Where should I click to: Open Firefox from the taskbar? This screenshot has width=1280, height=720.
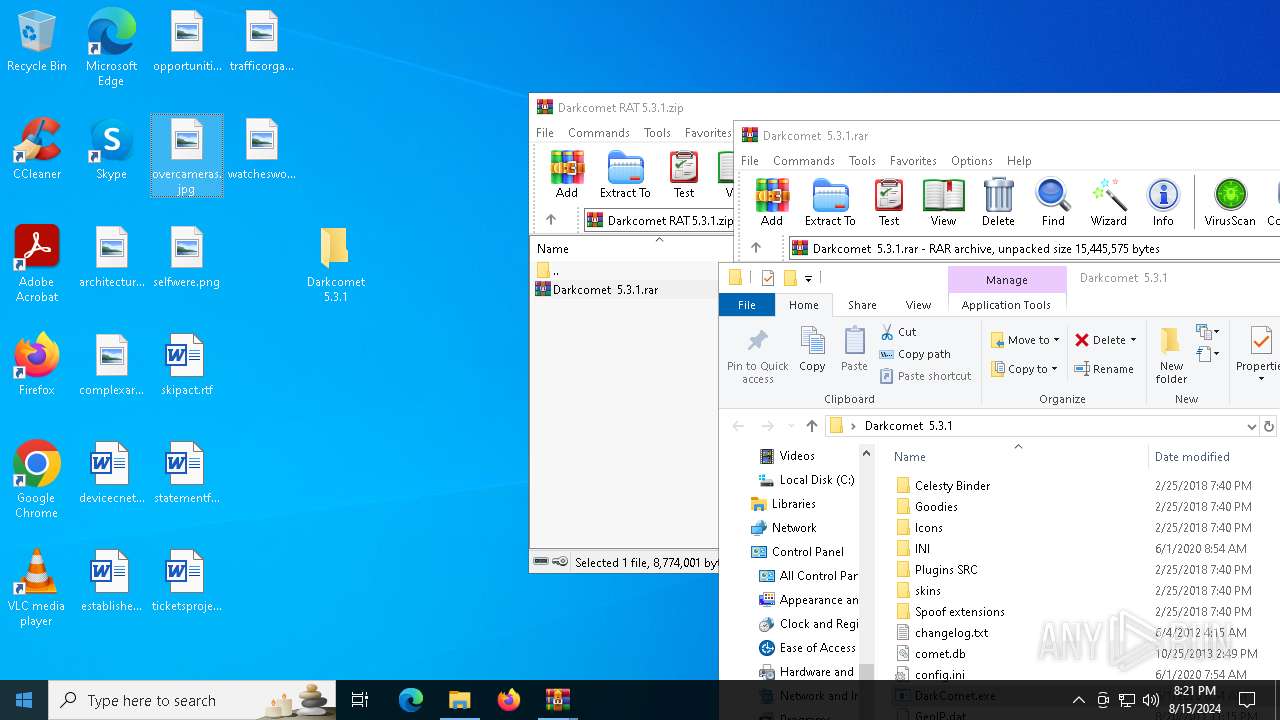pos(508,700)
